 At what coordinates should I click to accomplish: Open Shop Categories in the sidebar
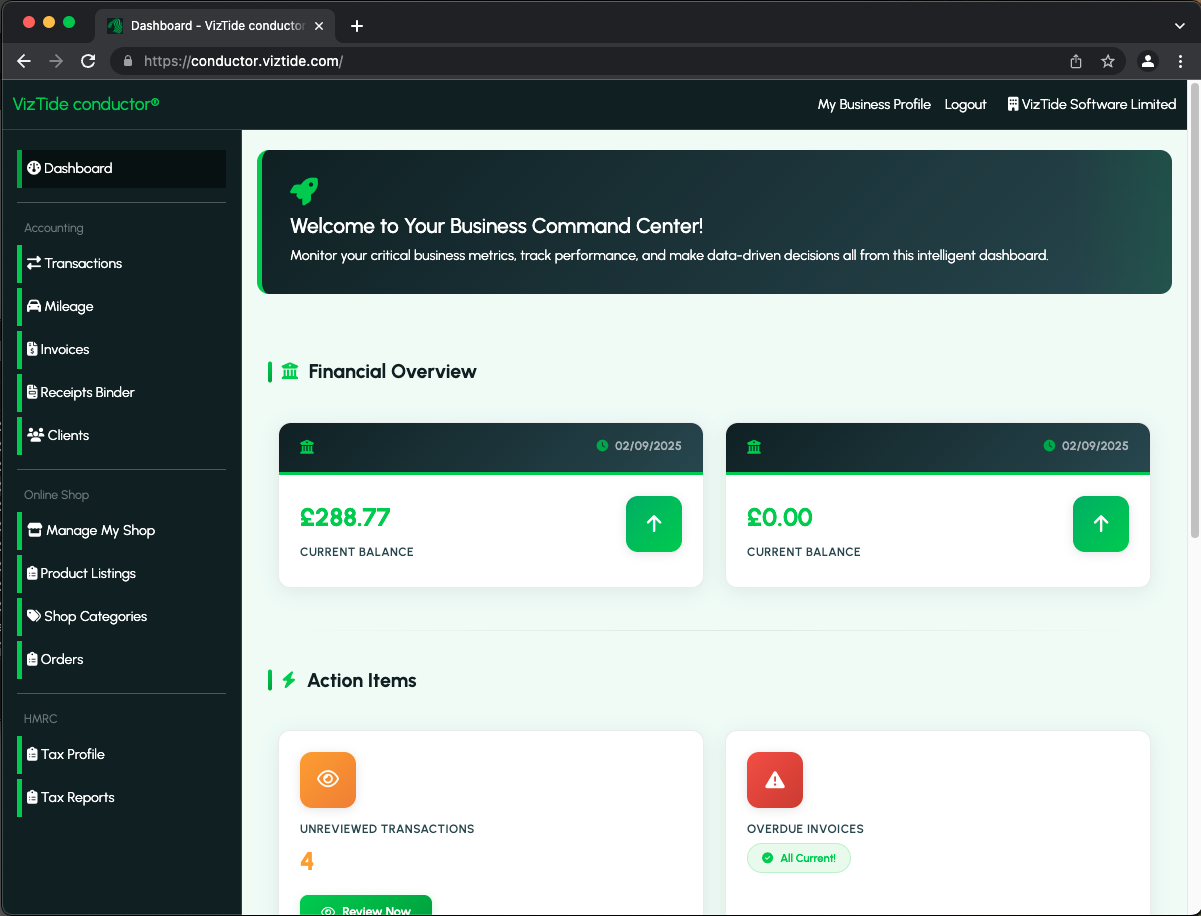122,616
